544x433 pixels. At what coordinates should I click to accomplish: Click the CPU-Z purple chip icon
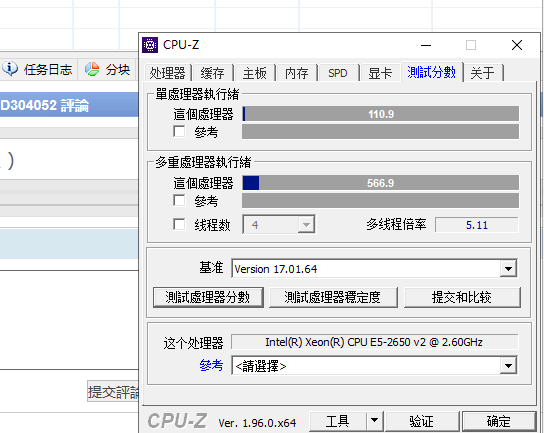coord(150,45)
